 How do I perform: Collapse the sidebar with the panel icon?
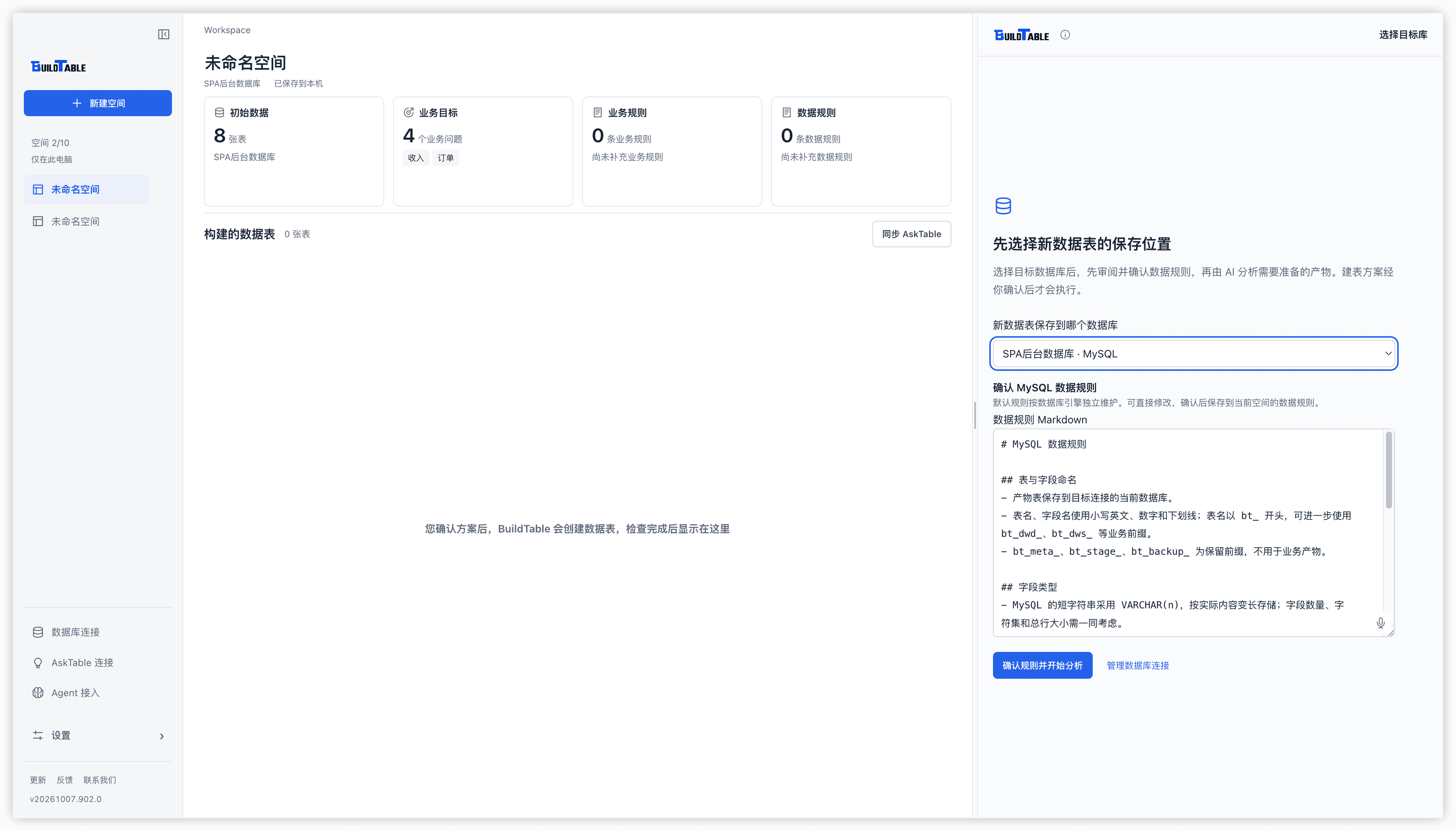tap(164, 34)
